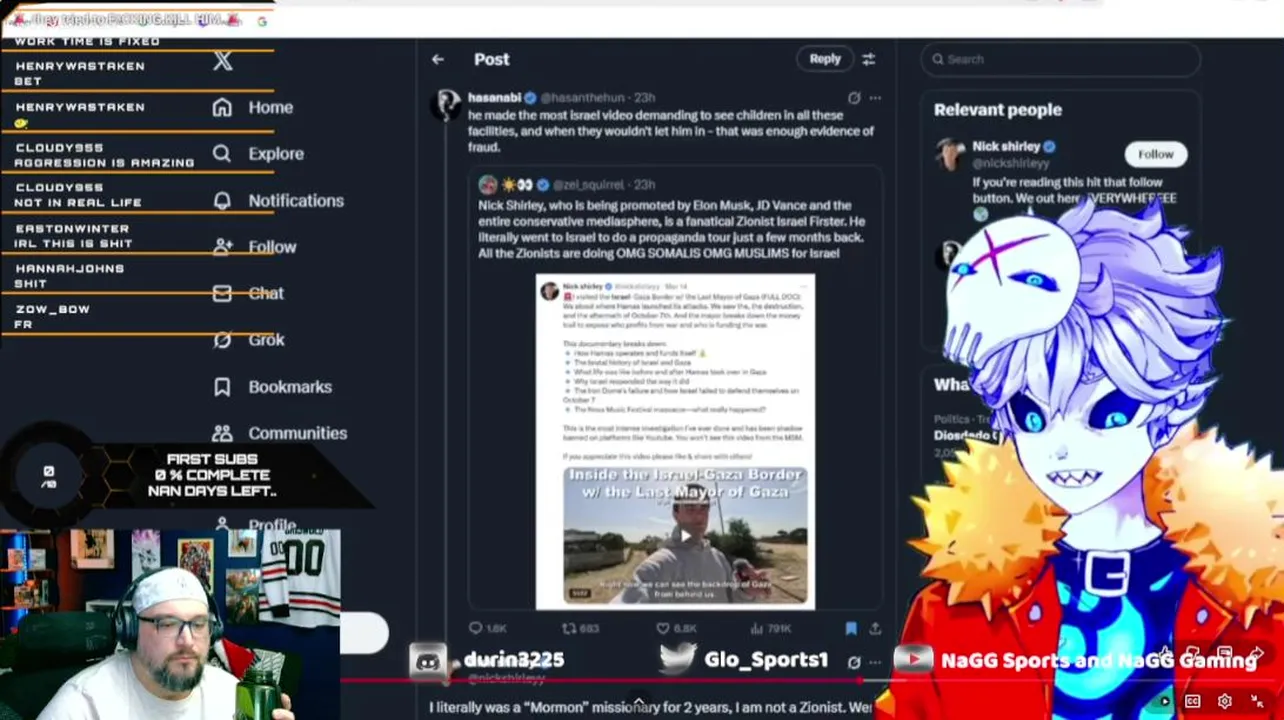This screenshot has width=1284, height=720.
Task: Open Chat in the X sidebar
Action: (249, 293)
